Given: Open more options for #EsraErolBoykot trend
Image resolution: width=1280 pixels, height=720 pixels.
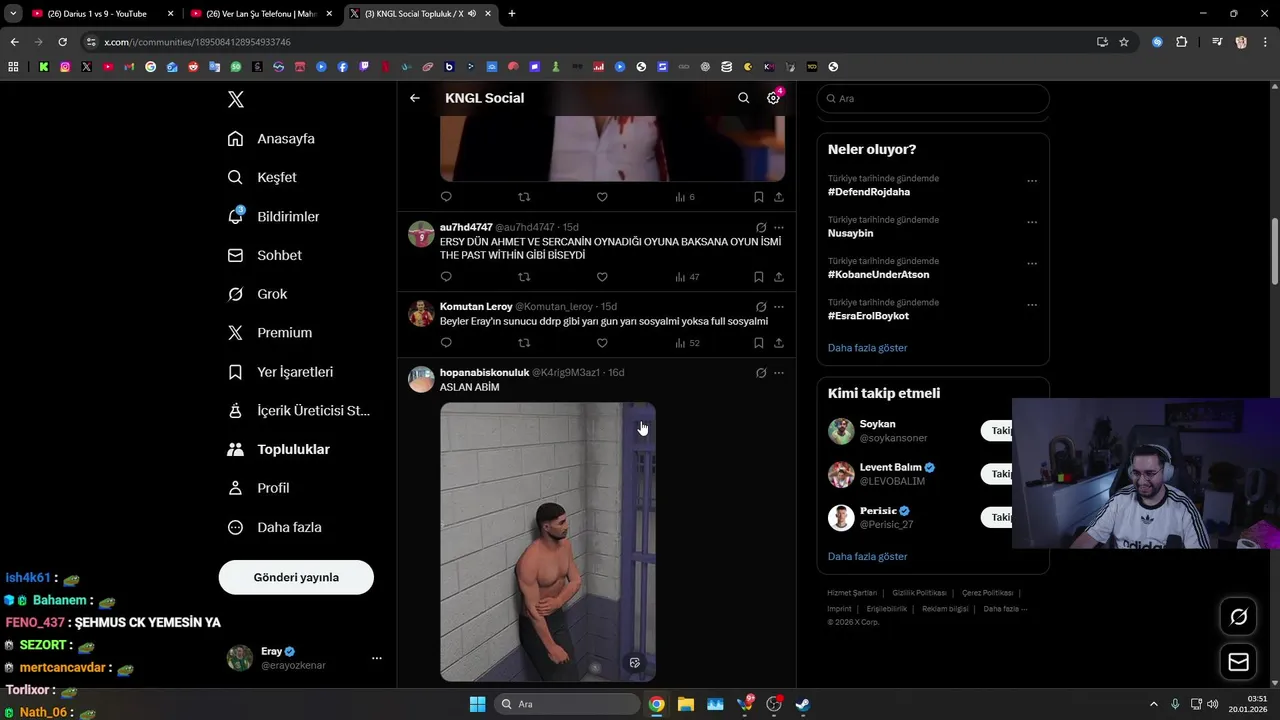Looking at the screenshot, I should (x=1032, y=305).
